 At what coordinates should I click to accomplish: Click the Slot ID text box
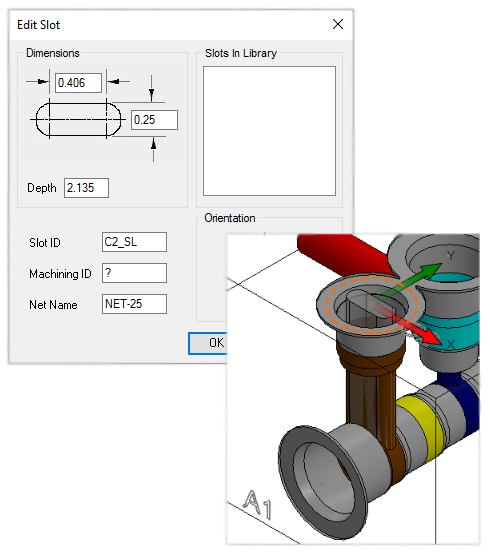[x=134, y=242]
